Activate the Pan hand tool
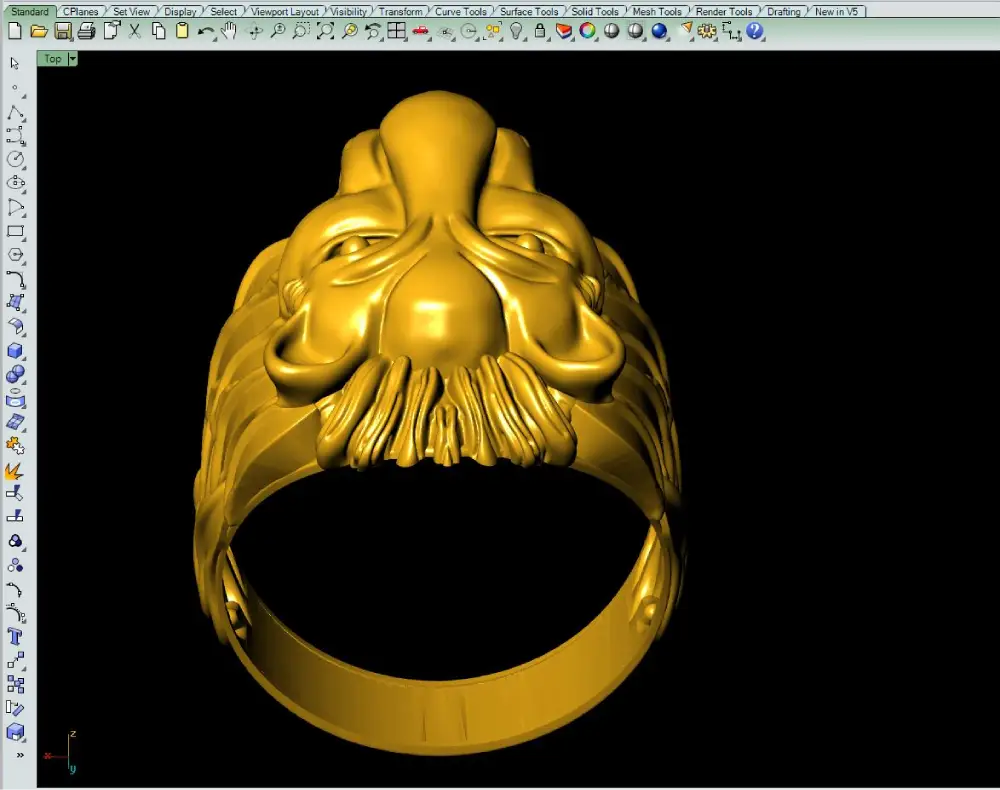The image size is (1000, 790). click(229, 31)
